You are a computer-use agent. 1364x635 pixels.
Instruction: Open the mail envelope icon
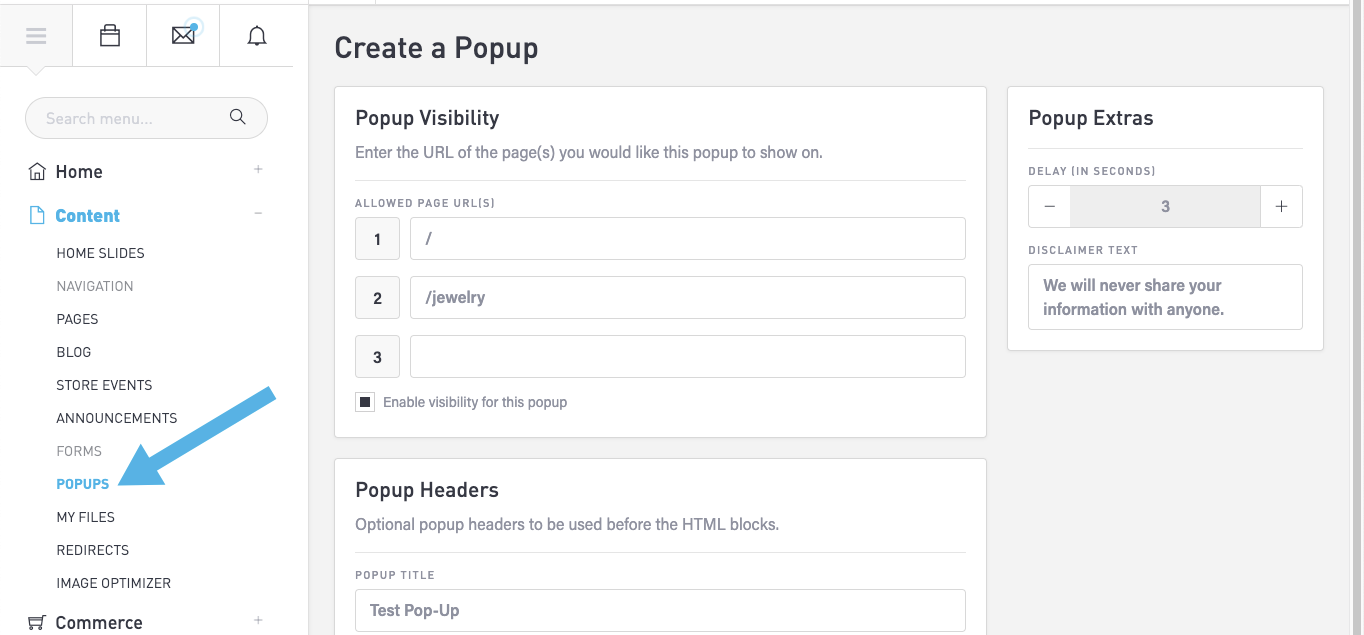183,36
